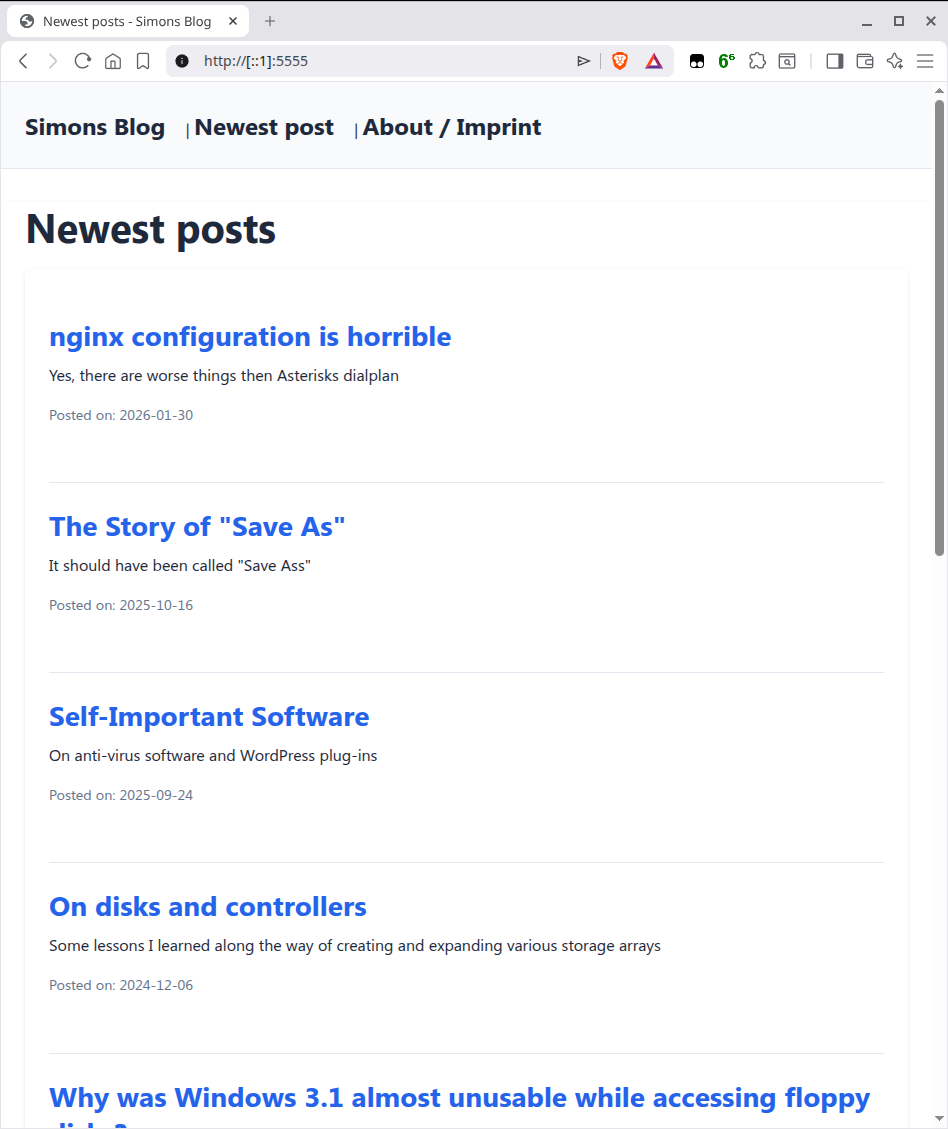Open the Brave Wallet
Screen dimensions: 948x1129
tap(865, 61)
